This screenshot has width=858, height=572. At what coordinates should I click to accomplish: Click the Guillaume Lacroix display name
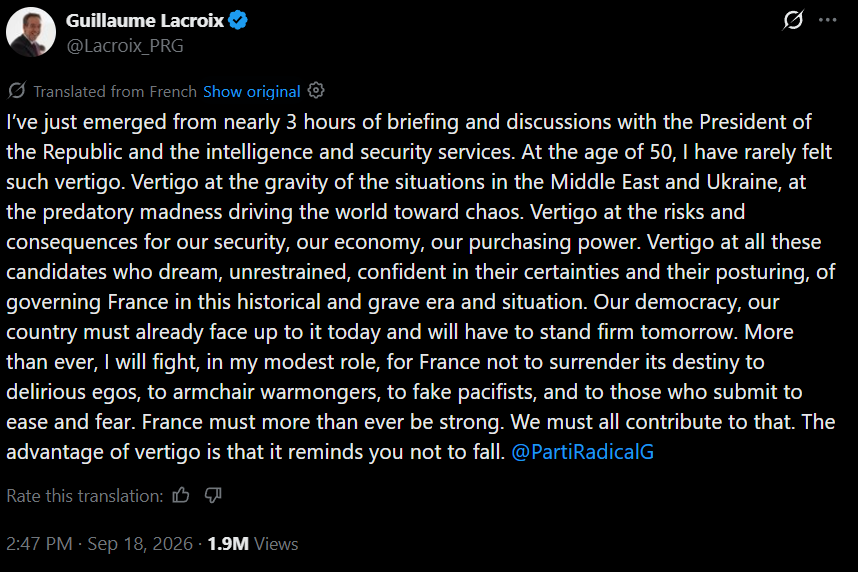tap(144, 21)
